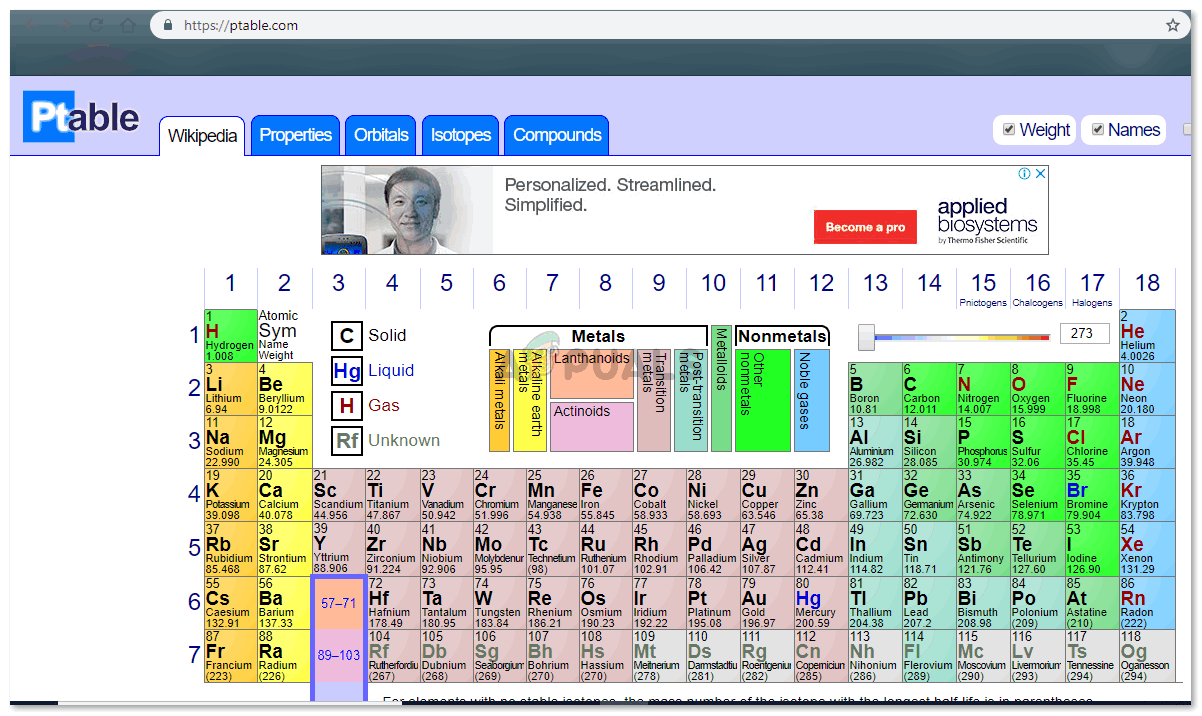The height and width of the screenshot is (716, 1202).
Task: Highlight the Alkali metals category
Action: (x=499, y=400)
